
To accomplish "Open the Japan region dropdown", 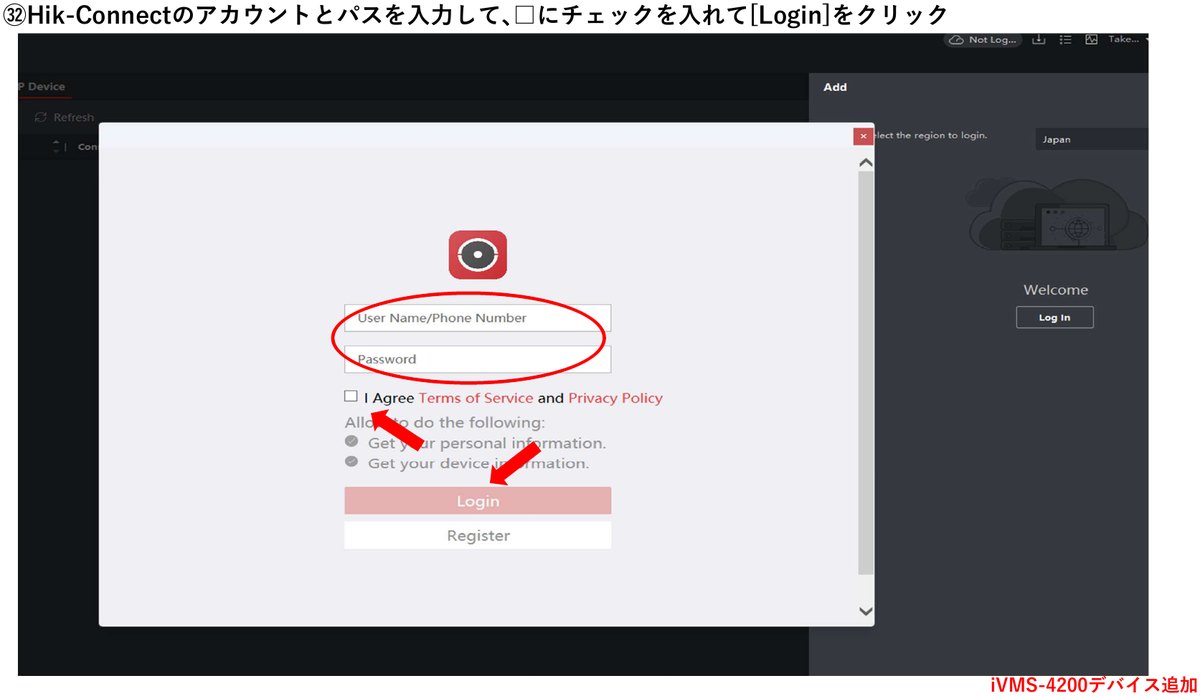I will pos(1091,139).
